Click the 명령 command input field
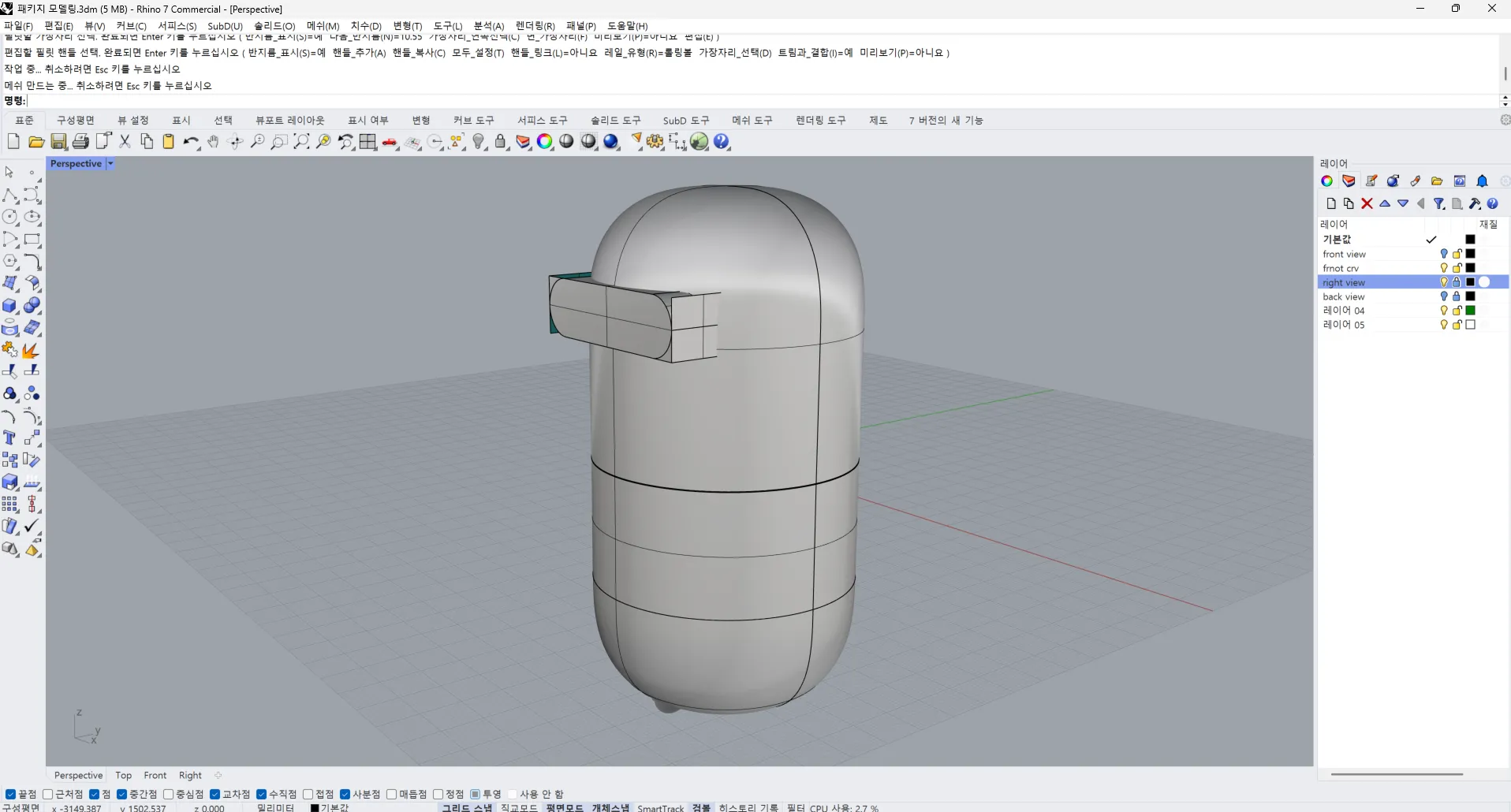The image size is (1511, 812). (762, 101)
